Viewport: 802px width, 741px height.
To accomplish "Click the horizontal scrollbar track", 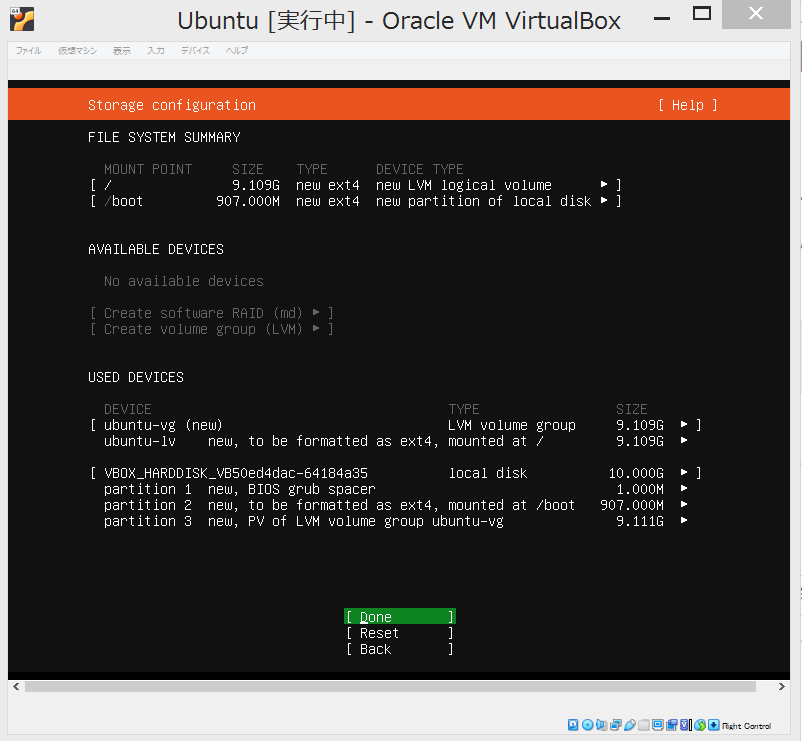I will (x=390, y=687).
